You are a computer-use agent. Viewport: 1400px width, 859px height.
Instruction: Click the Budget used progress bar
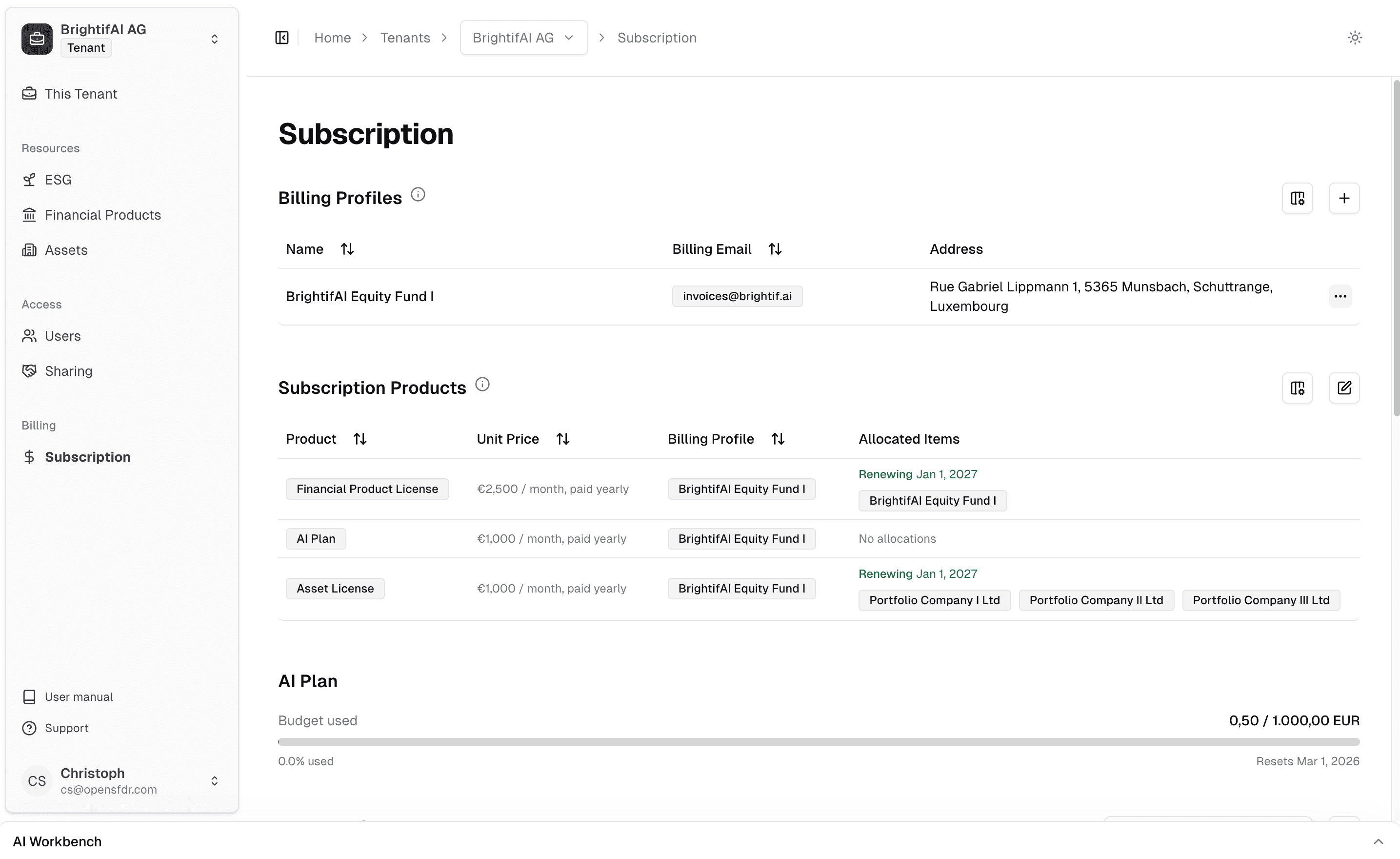pyautogui.click(x=818, y=741)
